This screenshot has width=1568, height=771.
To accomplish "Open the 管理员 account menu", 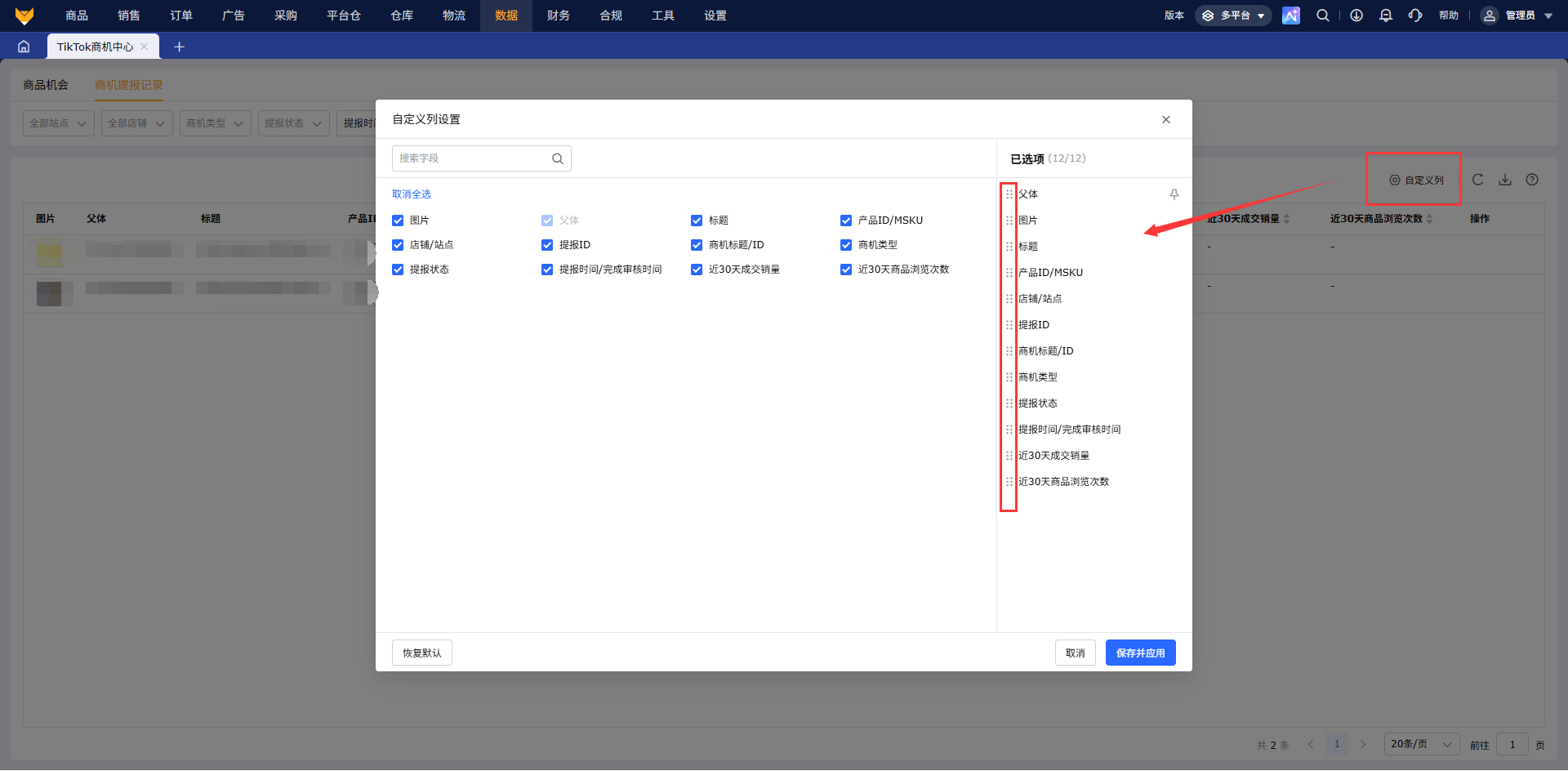I will (1517, 16).
